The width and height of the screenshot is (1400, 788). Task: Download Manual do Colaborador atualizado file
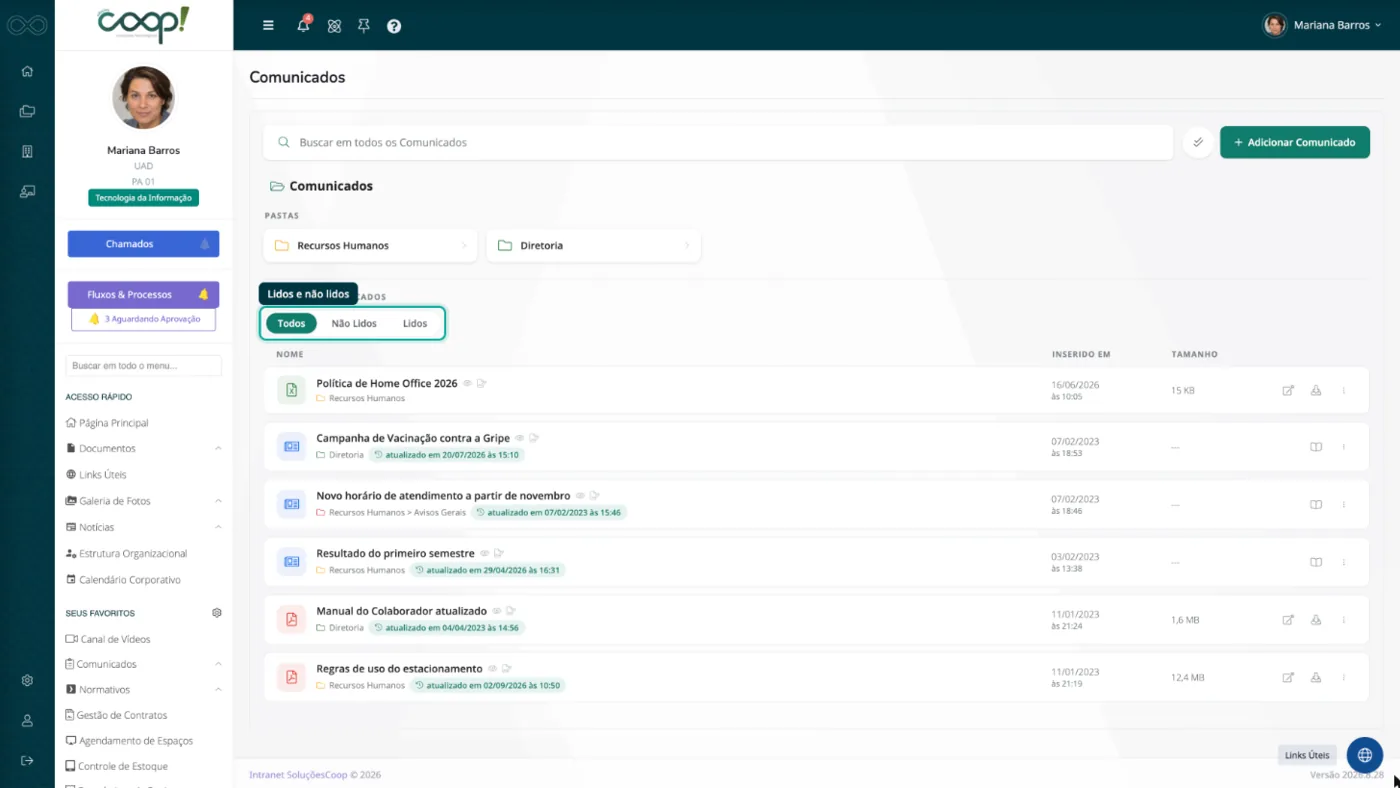pyautogui.click(x=1316, y=620)
